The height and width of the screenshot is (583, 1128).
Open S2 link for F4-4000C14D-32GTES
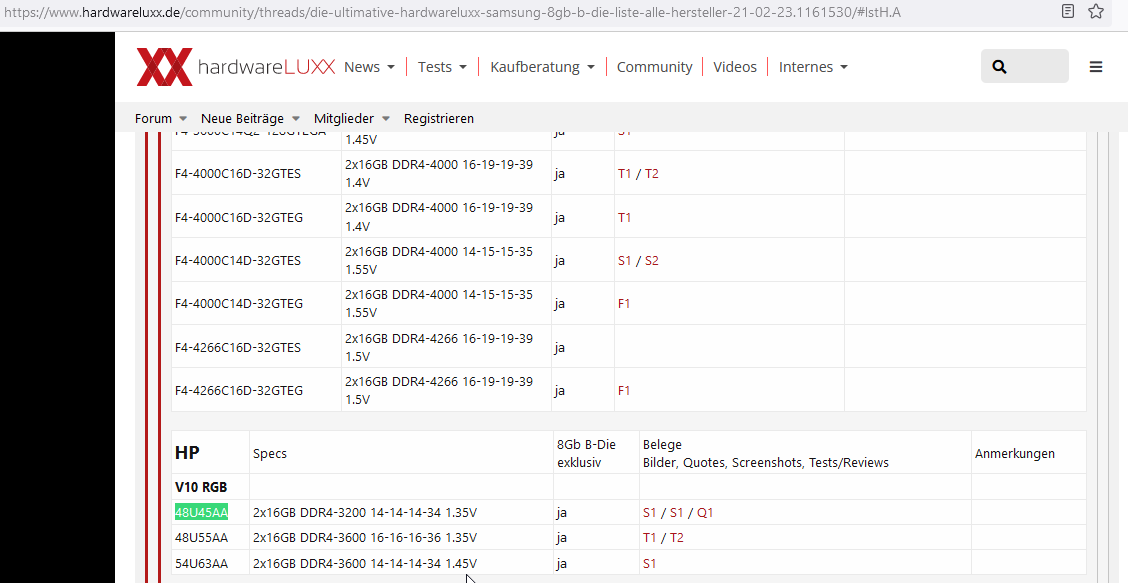pyautogui.click(x=651, y=261)
